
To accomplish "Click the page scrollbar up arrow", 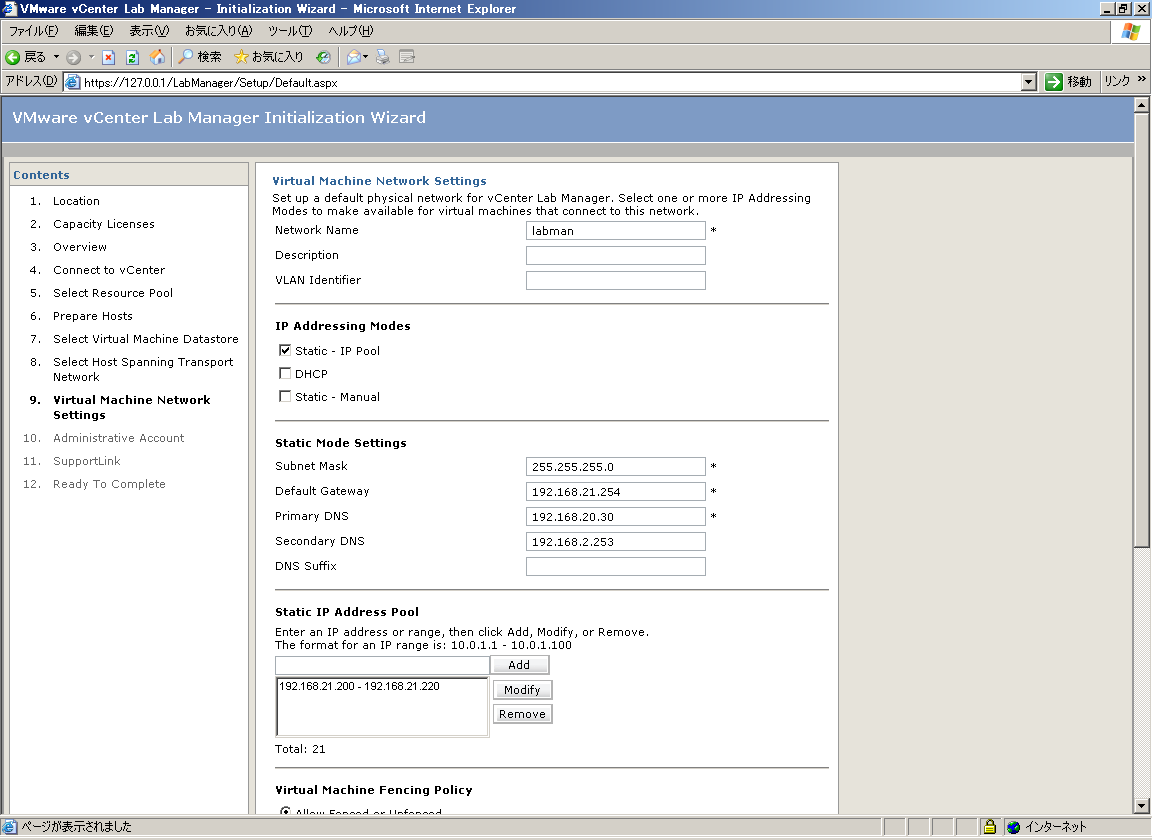I will 1141,105.
